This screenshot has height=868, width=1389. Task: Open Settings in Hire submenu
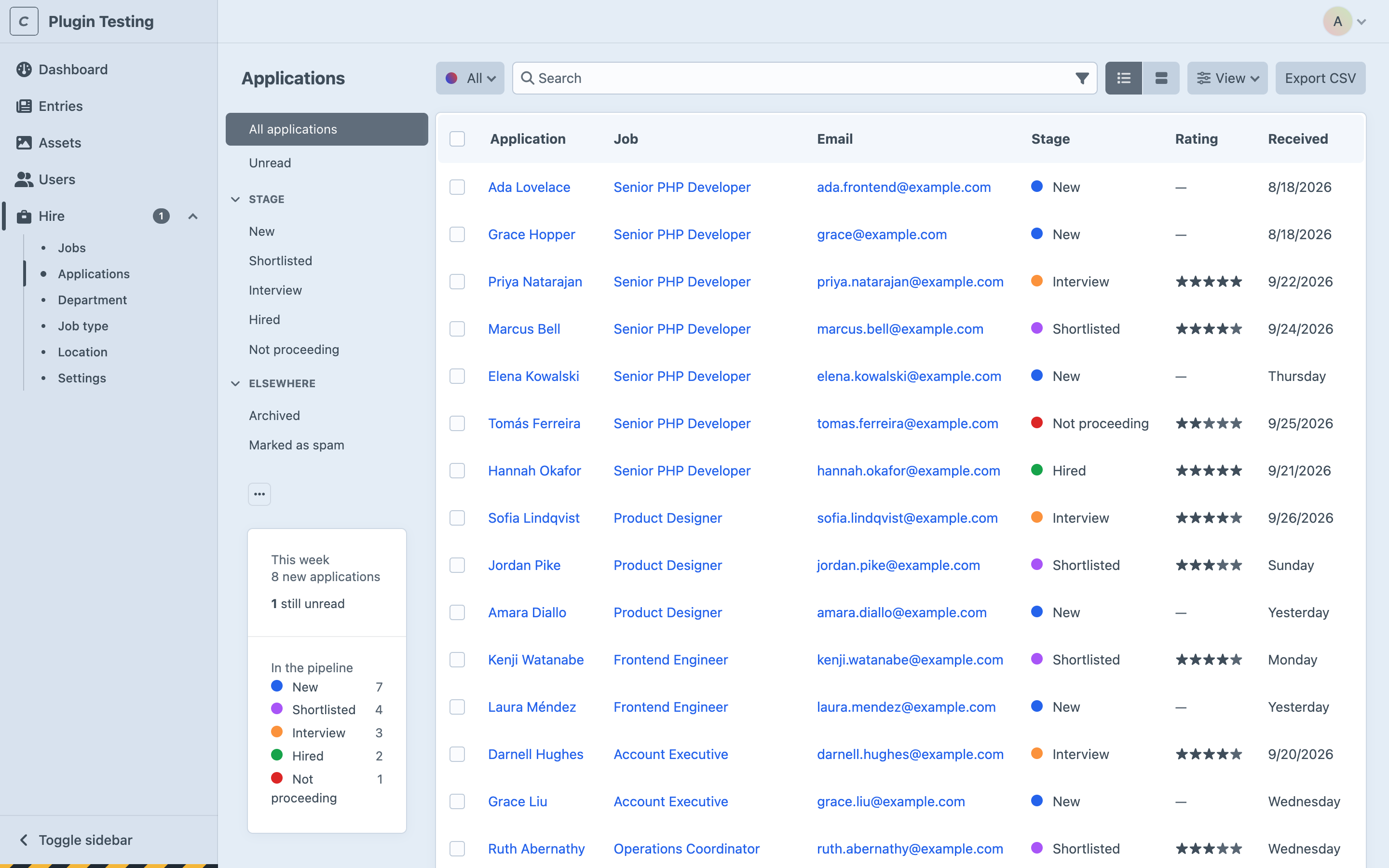82,379
